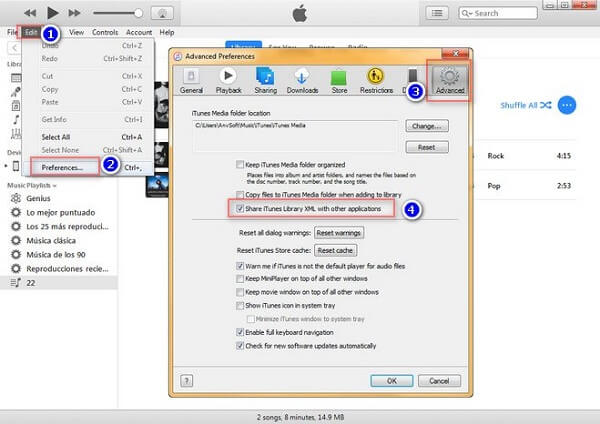Screen dimensions: 600x424
Task: Switch to the Downloads preferences tab
Action: tap(302, 81)
